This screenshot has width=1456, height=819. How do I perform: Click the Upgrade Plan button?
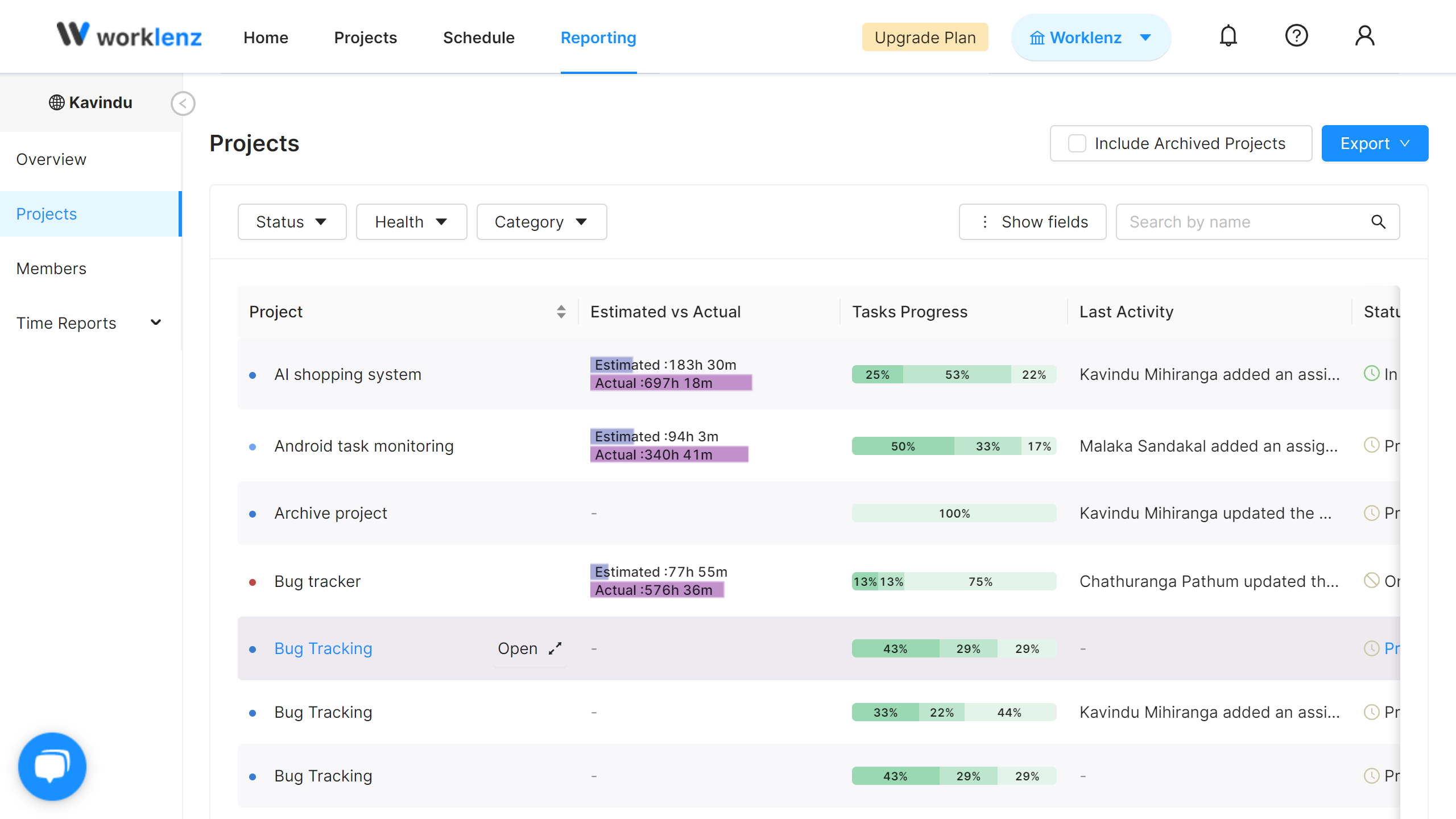(x=925, y=38)
